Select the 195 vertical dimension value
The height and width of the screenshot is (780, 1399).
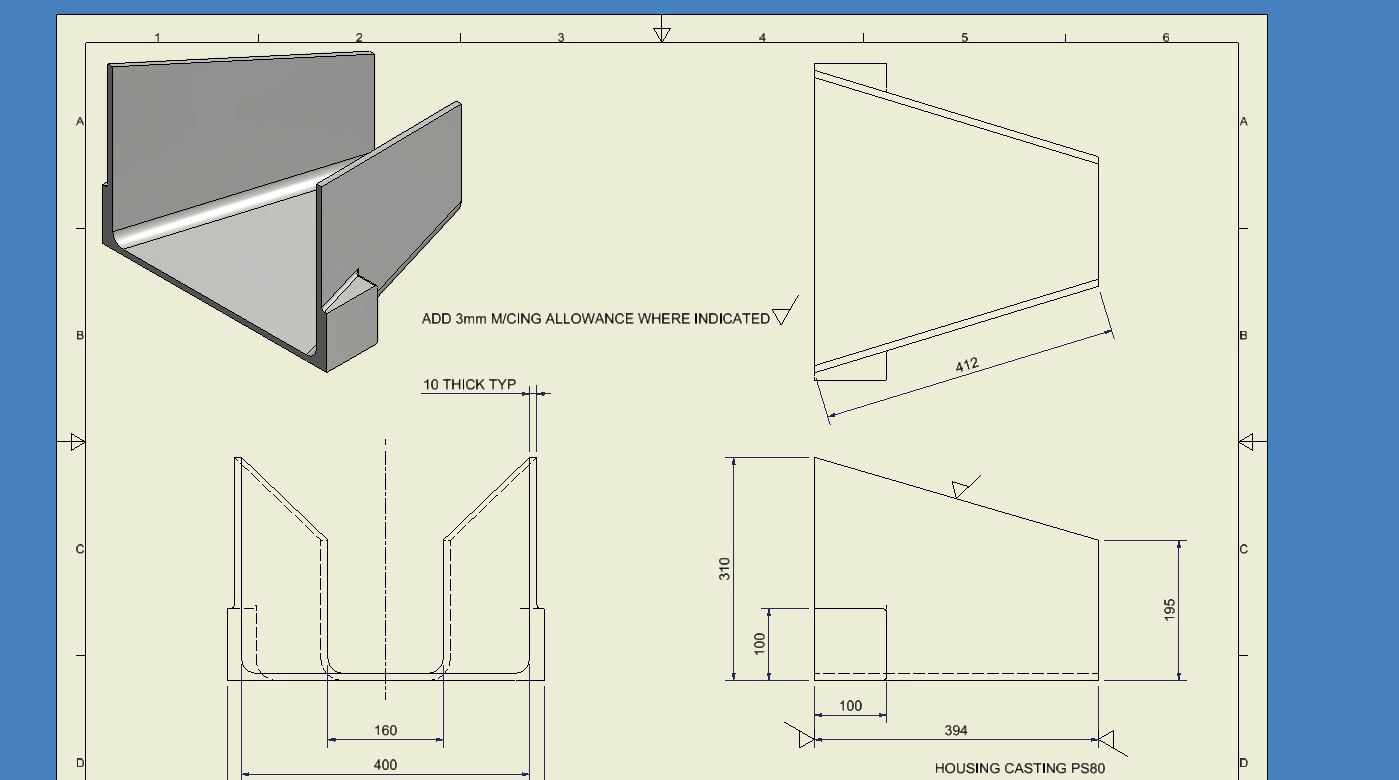click(x=1170, y=610)
